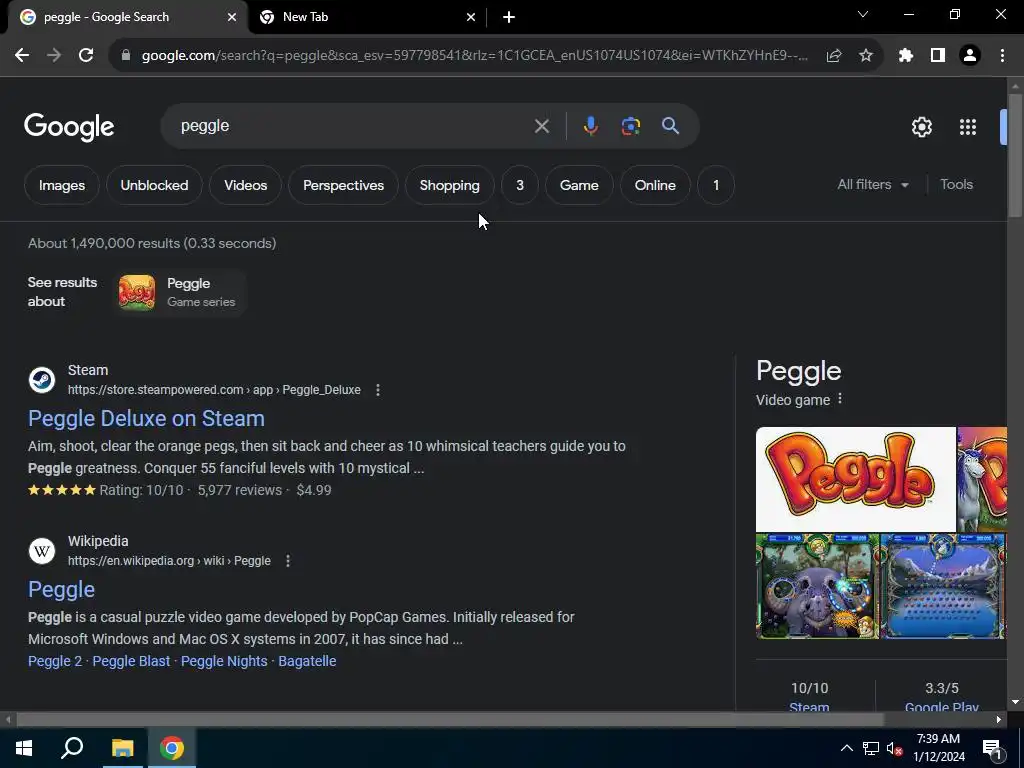
Task: Open more options for the Steam result
Action: [x=377, y=390]
